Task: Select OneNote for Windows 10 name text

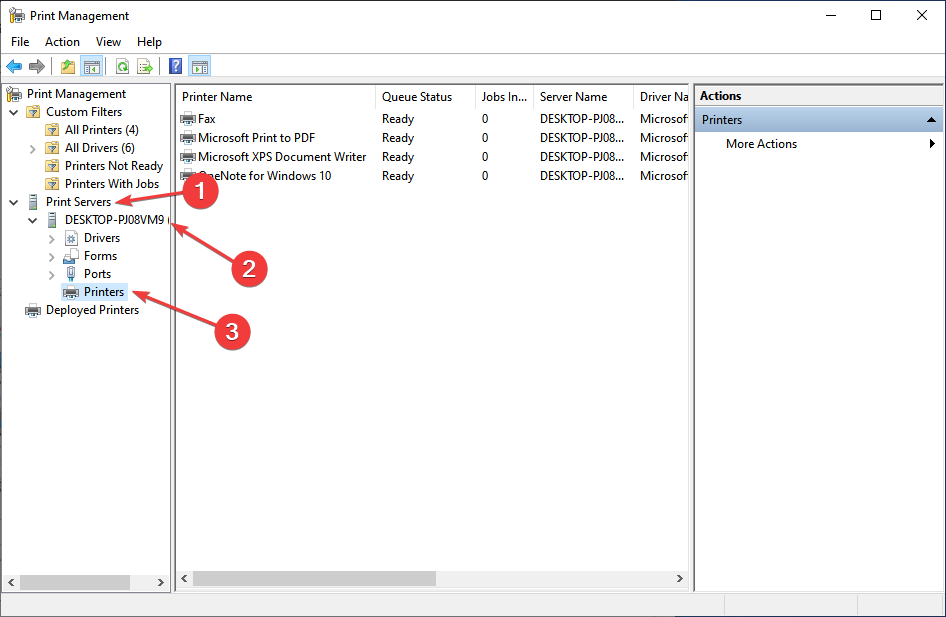Action: tap(264, 176)
